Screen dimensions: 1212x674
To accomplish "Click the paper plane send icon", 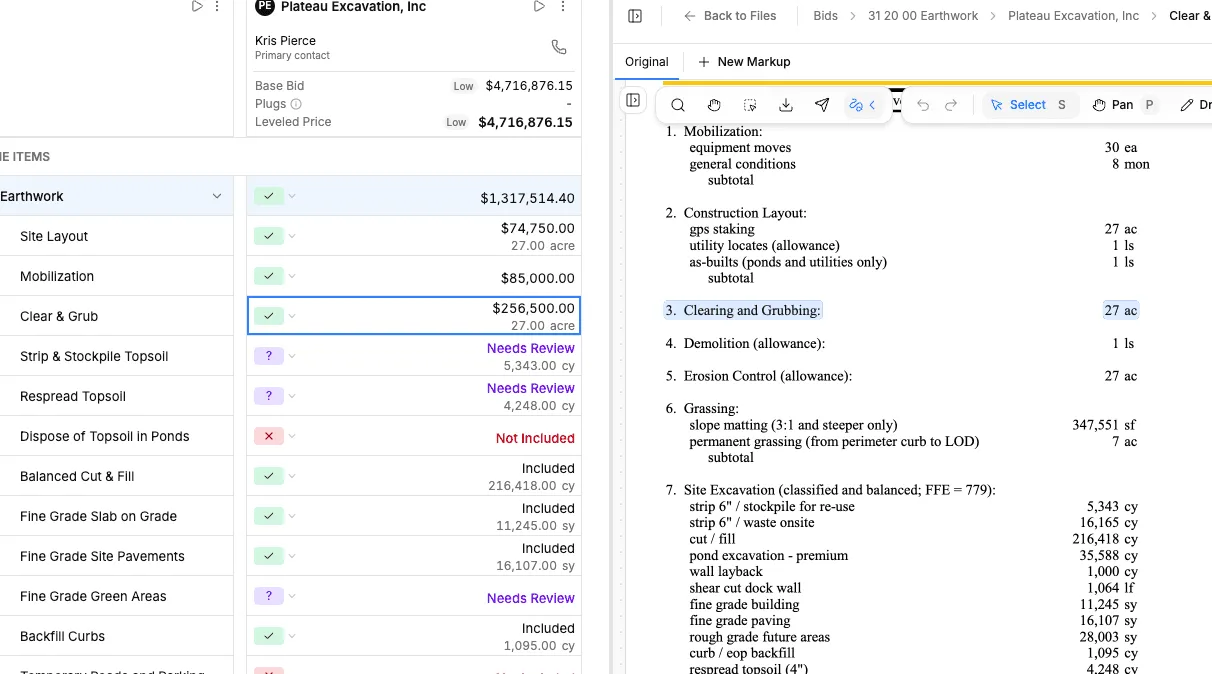I will click(x=822, y=105).
